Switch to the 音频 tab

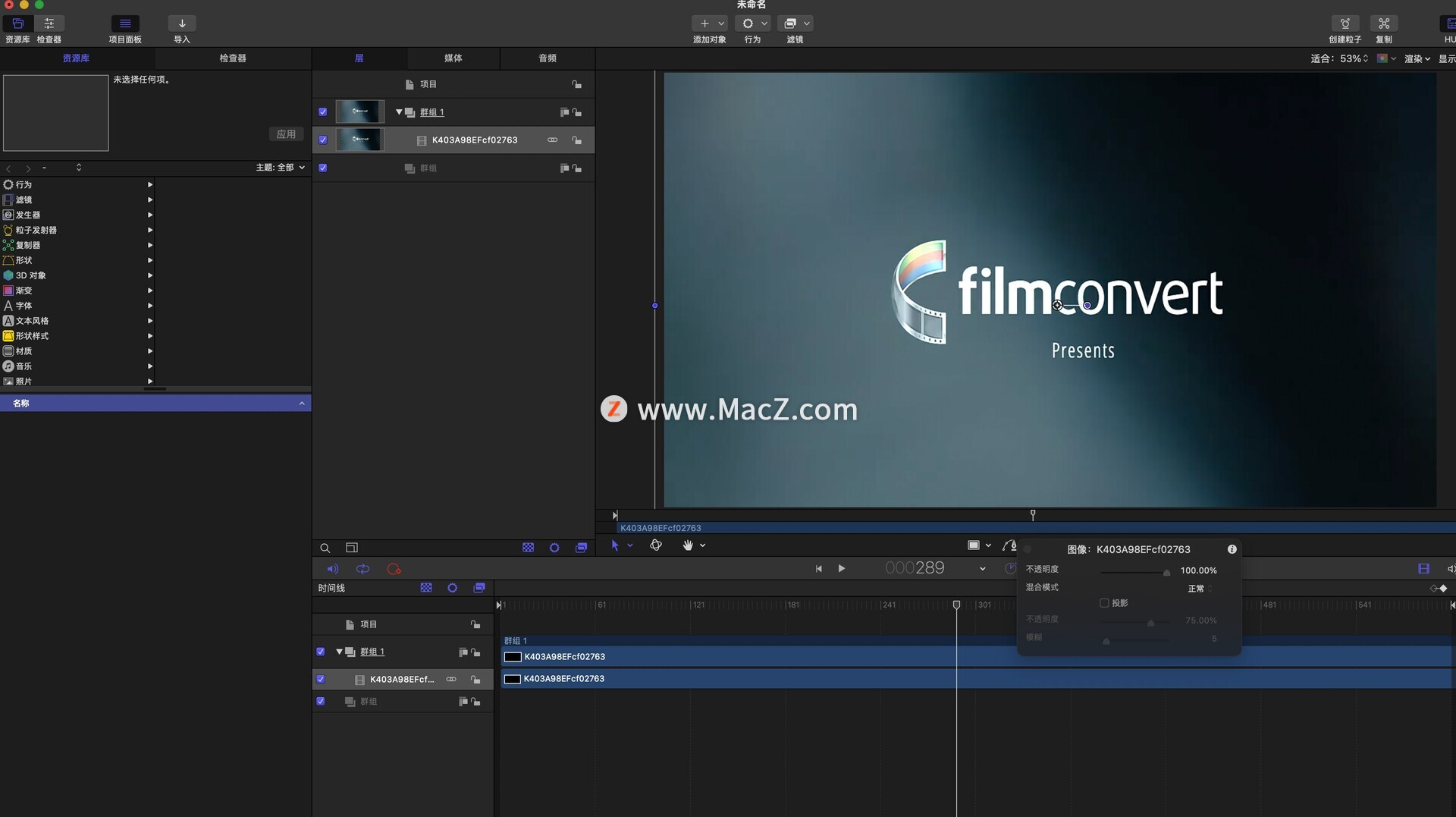548,58
